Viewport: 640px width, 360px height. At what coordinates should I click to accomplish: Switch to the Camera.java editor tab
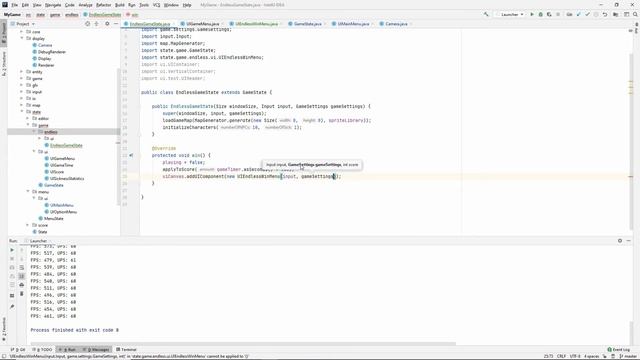[x=396, y=24]
